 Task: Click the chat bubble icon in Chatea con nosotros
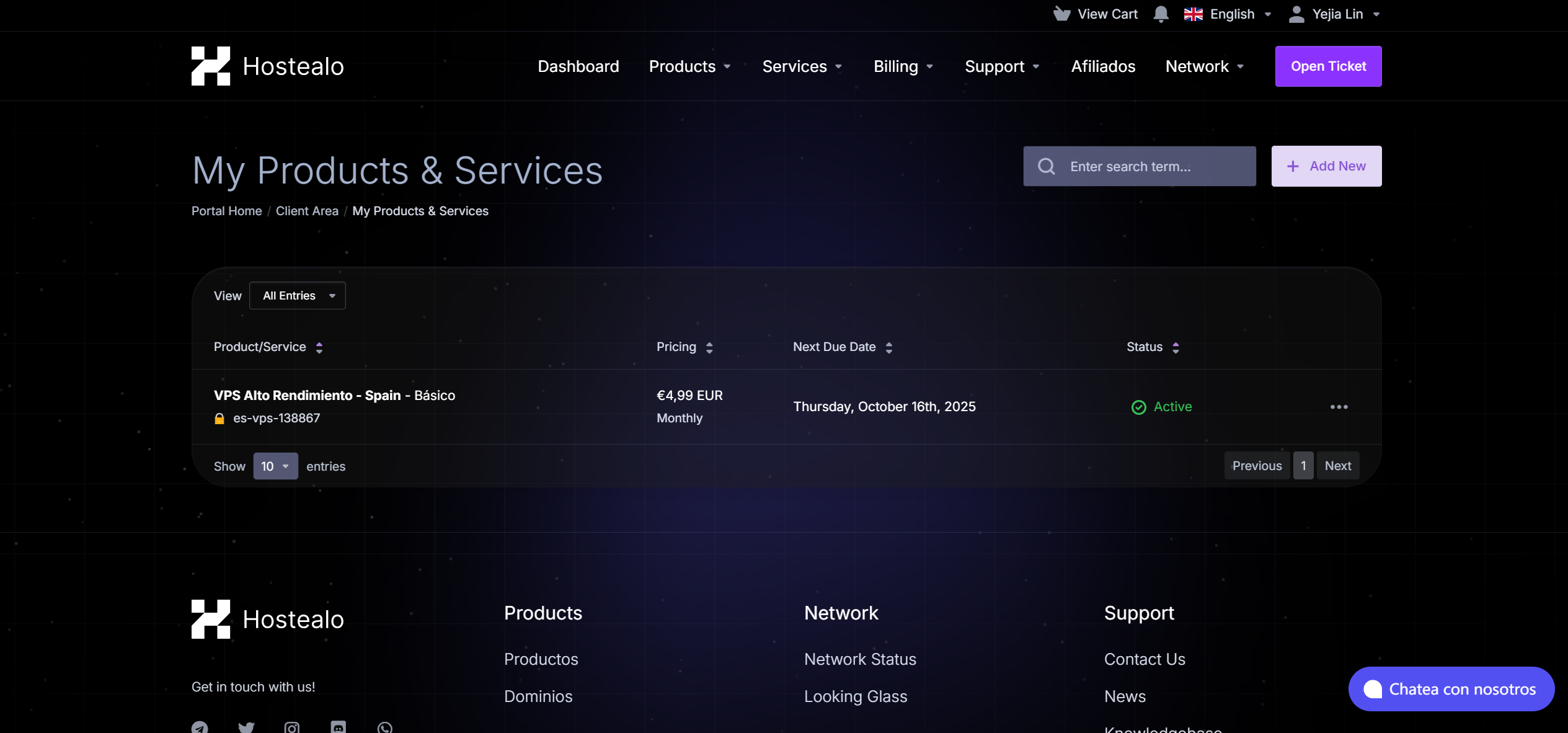point(1373,689)
